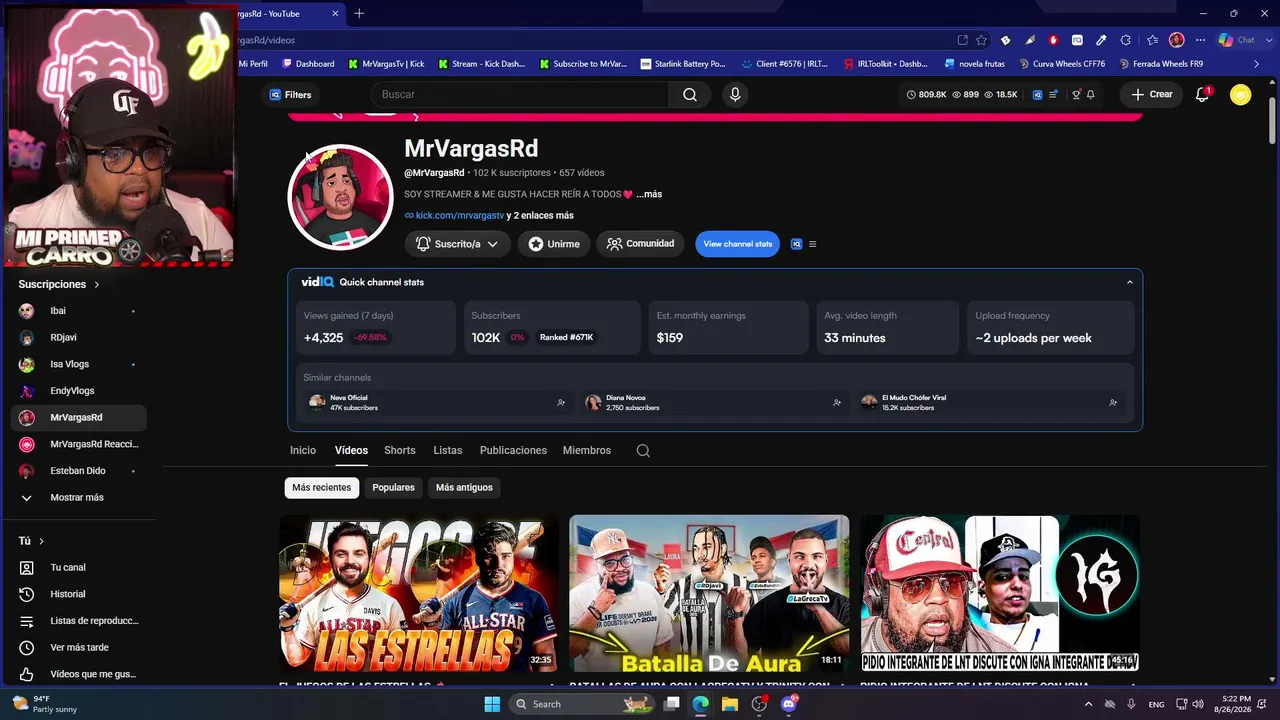The width and height of the screenshot is (1280, 720).
Task: Show more bookmarks with the overflow chevron
Action: (x=1257, y=64)
